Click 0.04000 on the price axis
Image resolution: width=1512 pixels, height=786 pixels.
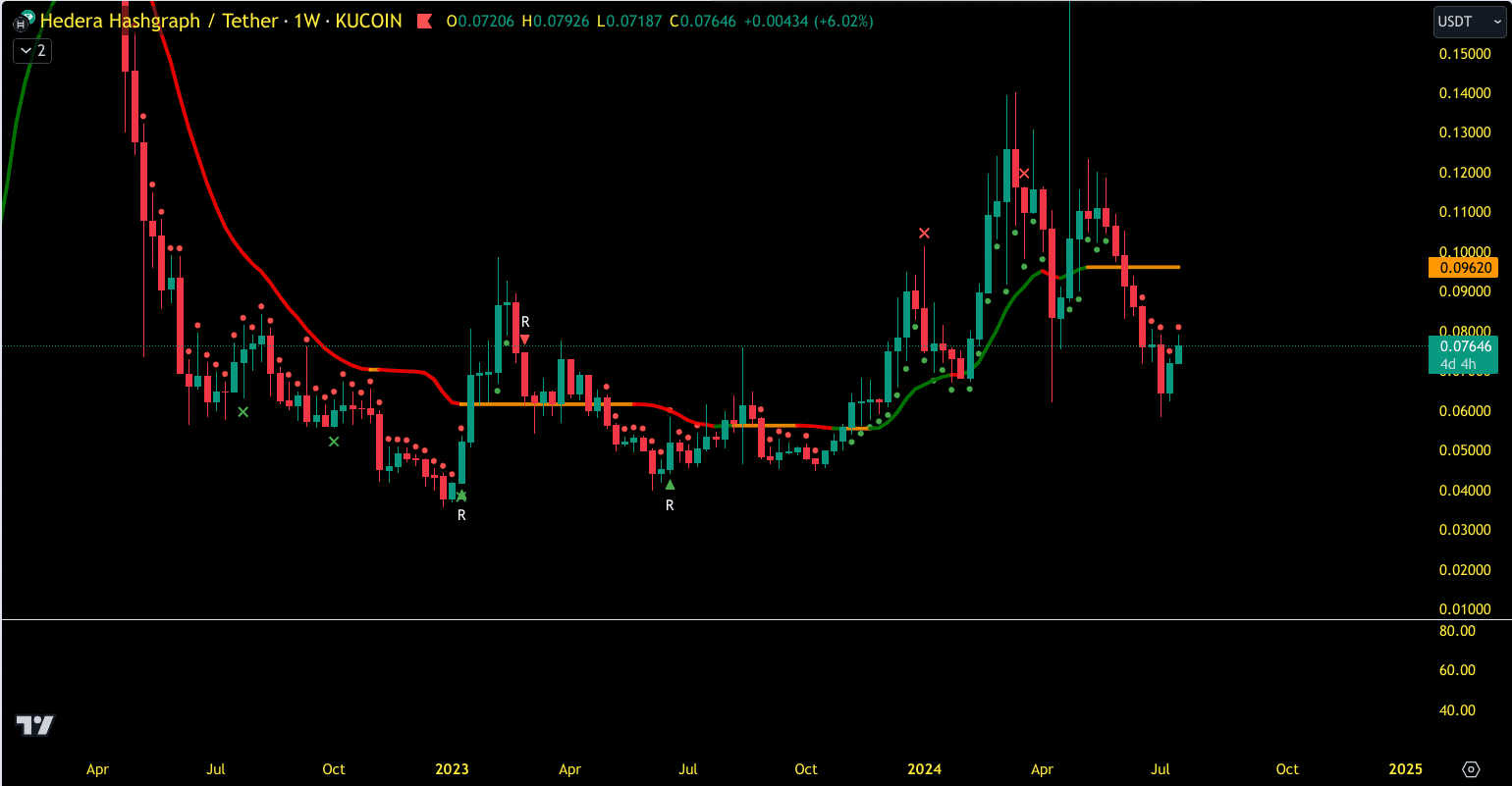[x=1464, y=491]
